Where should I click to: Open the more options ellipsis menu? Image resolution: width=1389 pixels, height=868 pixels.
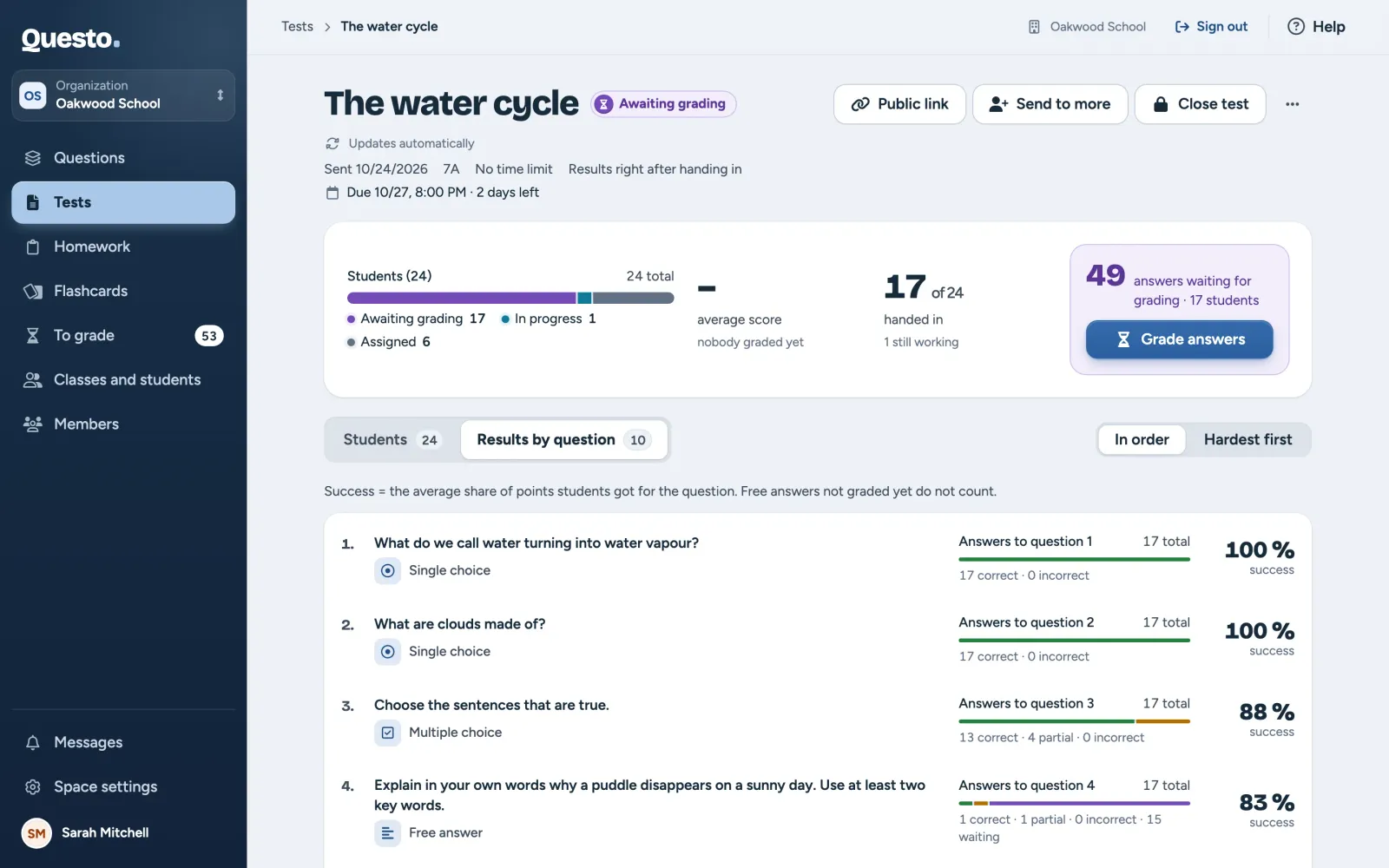(x=1293, y=104)
